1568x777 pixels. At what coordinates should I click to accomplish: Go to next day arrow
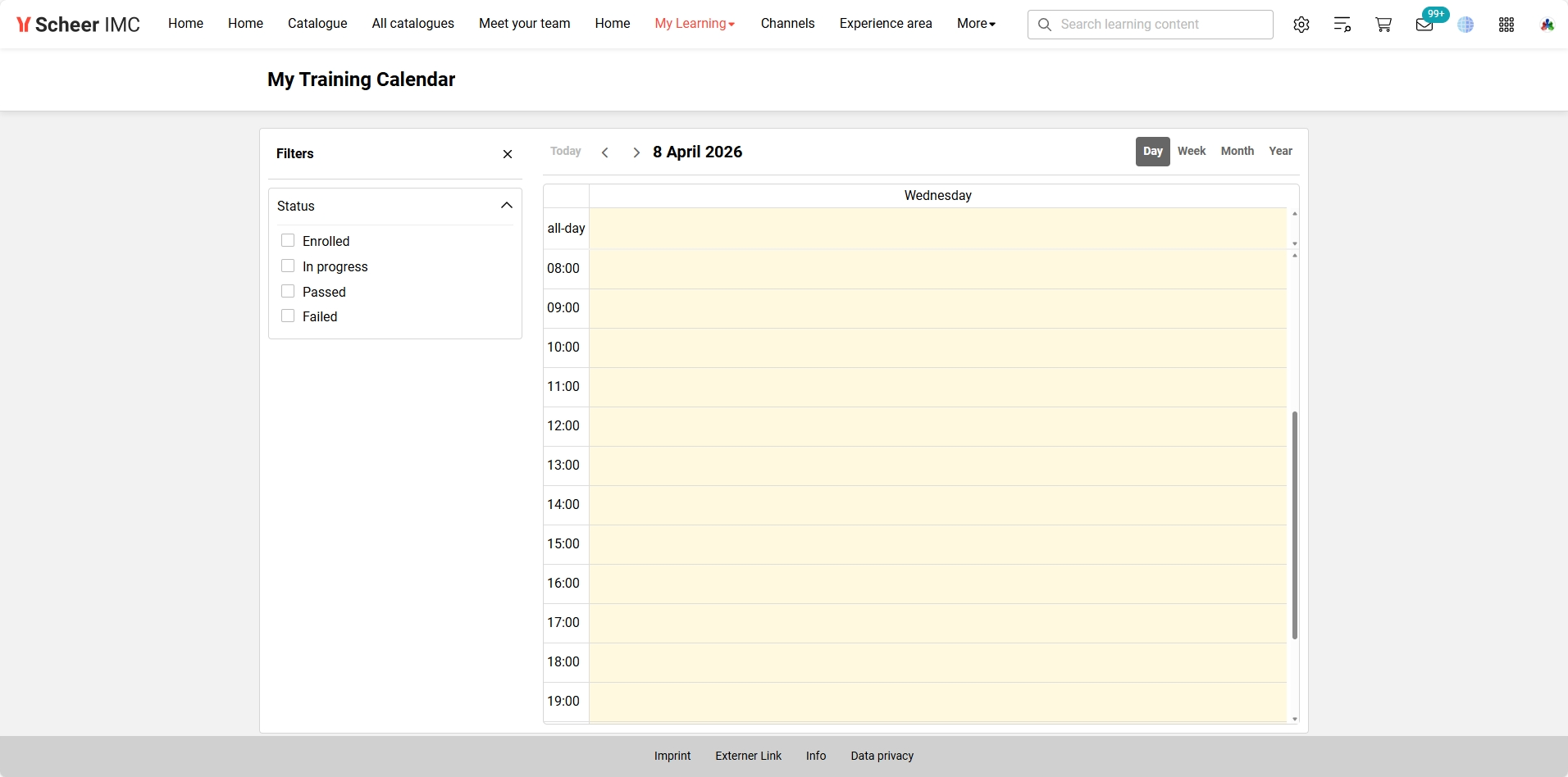click(x=636, y=152)
